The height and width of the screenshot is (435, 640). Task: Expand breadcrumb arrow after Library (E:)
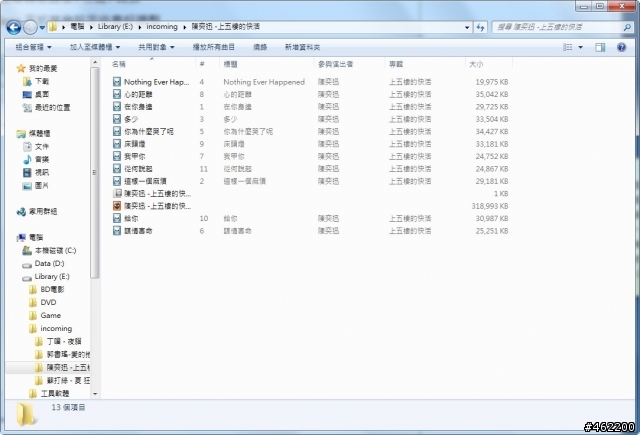[x=140, y=27]
